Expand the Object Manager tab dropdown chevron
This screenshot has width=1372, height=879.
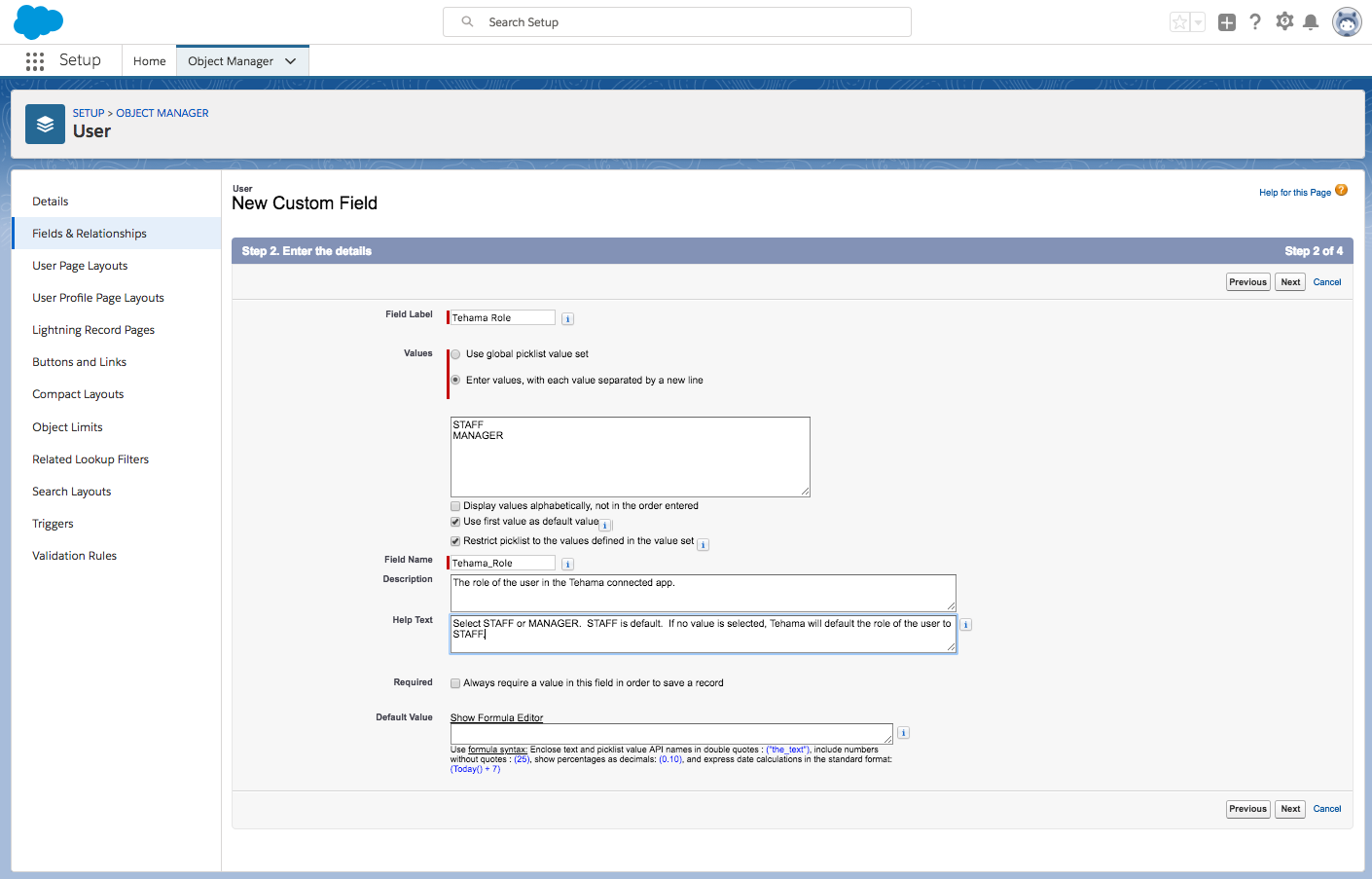coord(290,61)
